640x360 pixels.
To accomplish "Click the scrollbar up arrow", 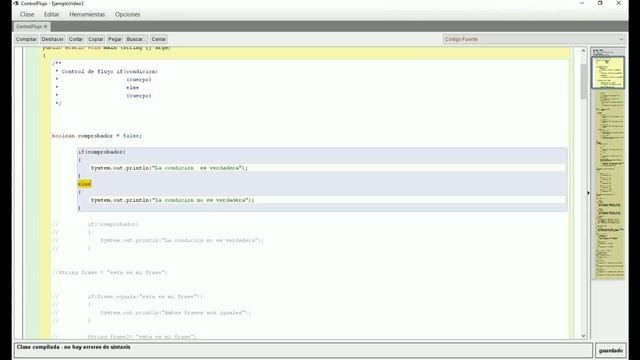I will [583, 51].
